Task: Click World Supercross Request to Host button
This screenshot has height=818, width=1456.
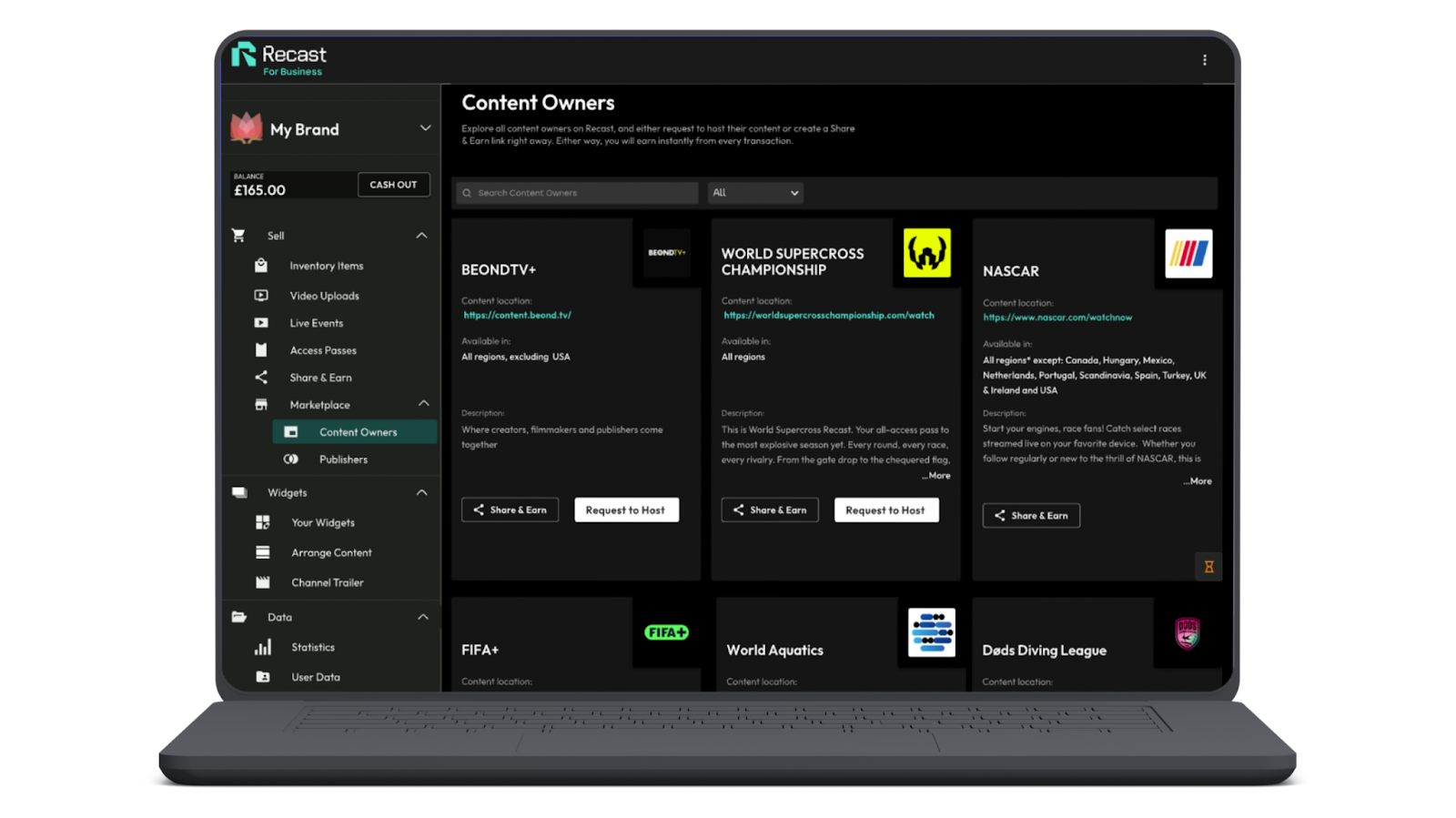Action: [886, 510]
